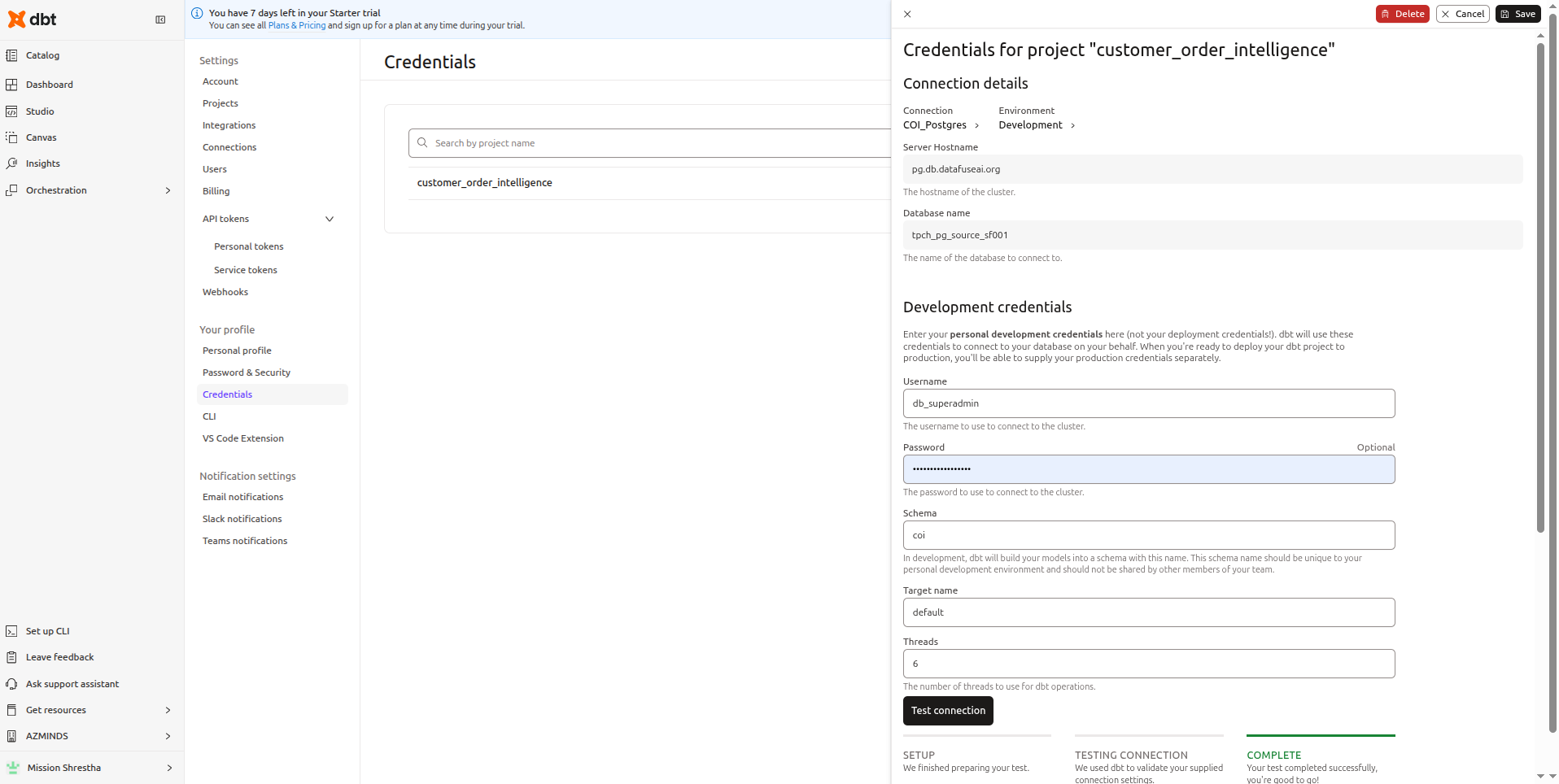Open Users settings
1559x784 pixels.
(x=215, y=169)
